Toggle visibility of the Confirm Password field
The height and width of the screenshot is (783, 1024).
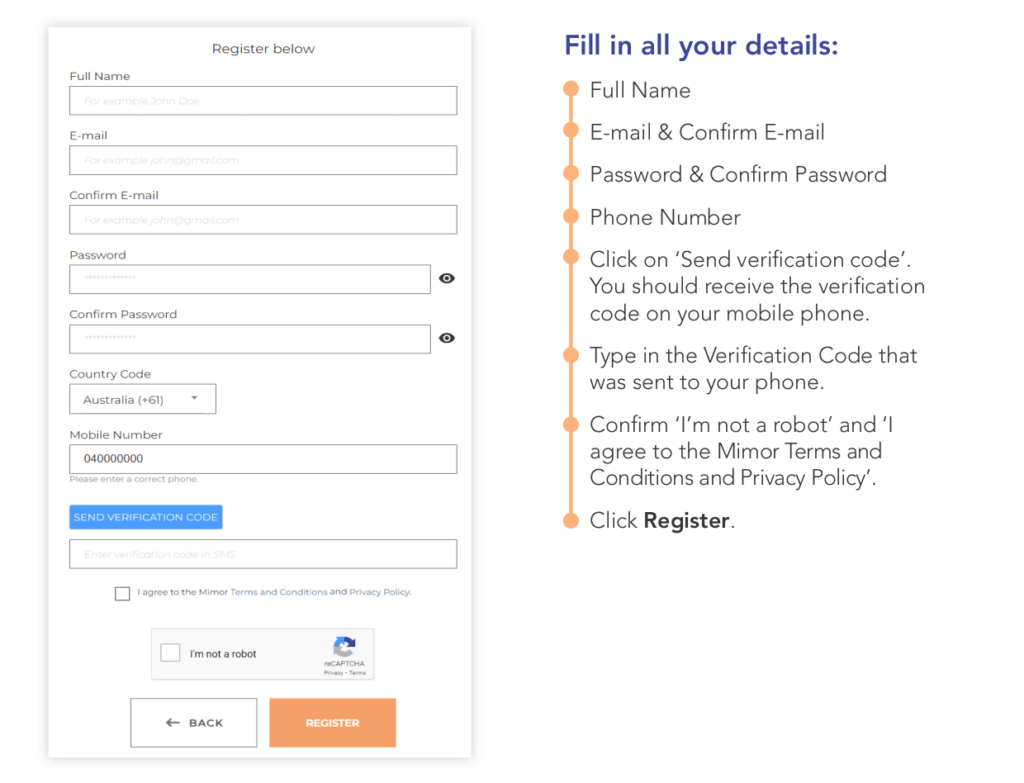tap(447, 338)
